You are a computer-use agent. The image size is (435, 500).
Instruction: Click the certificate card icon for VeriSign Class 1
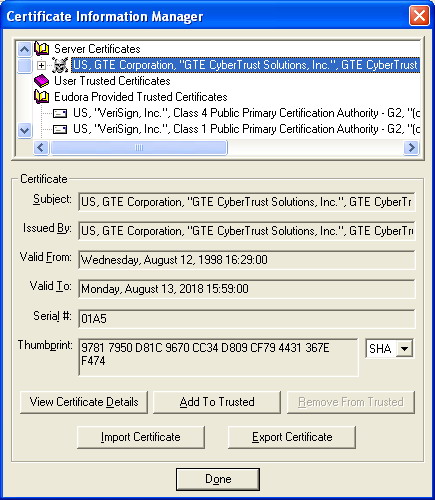(60, 129)
